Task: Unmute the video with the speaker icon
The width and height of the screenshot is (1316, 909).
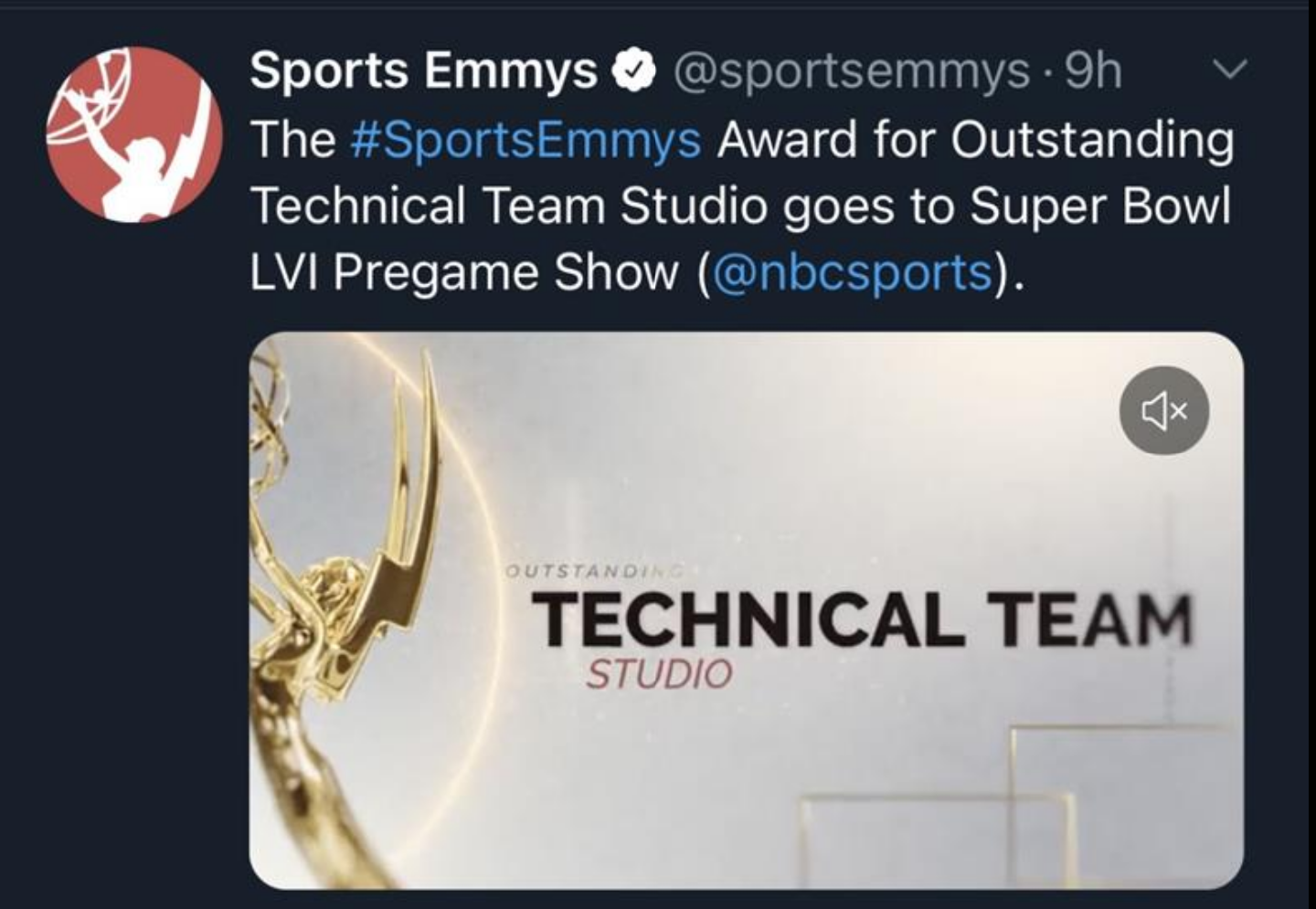Action: pyautogui.click(x=1164, y=411)
